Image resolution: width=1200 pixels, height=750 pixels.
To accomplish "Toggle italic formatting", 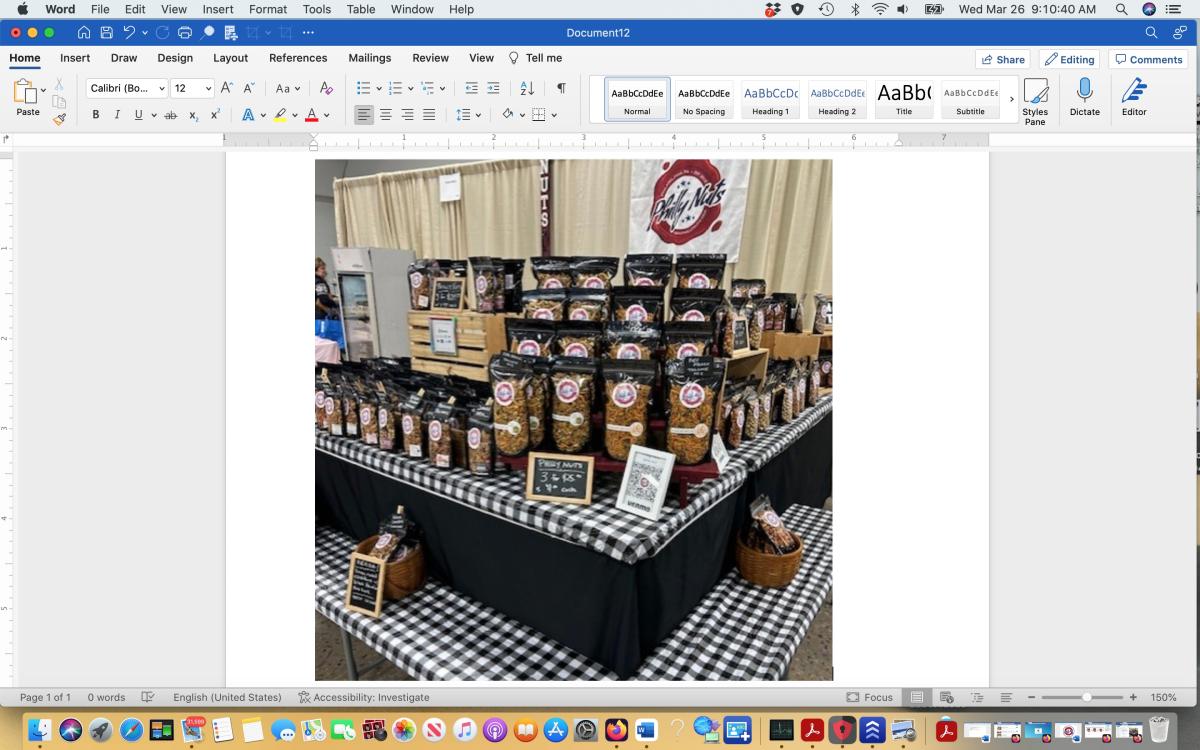I will 117,115.
